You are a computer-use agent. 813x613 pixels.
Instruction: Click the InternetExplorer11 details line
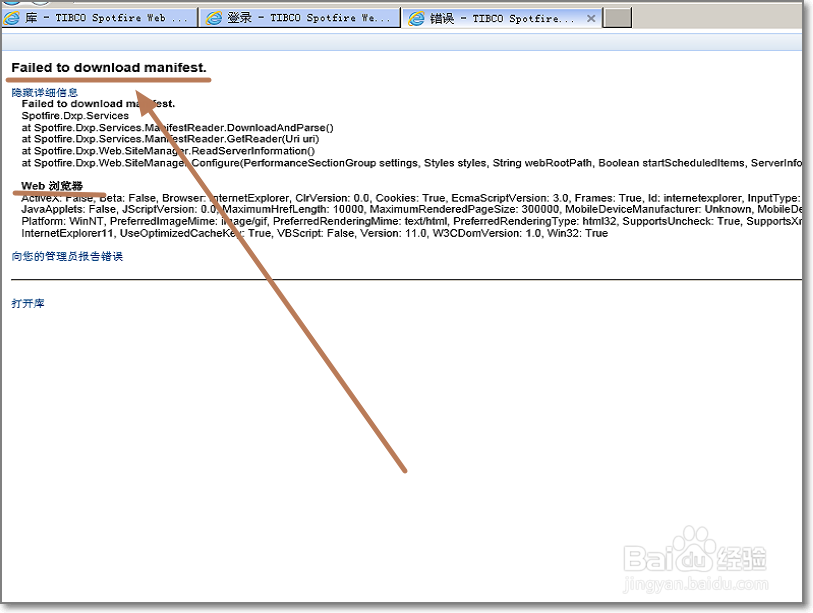coord(315,233)
